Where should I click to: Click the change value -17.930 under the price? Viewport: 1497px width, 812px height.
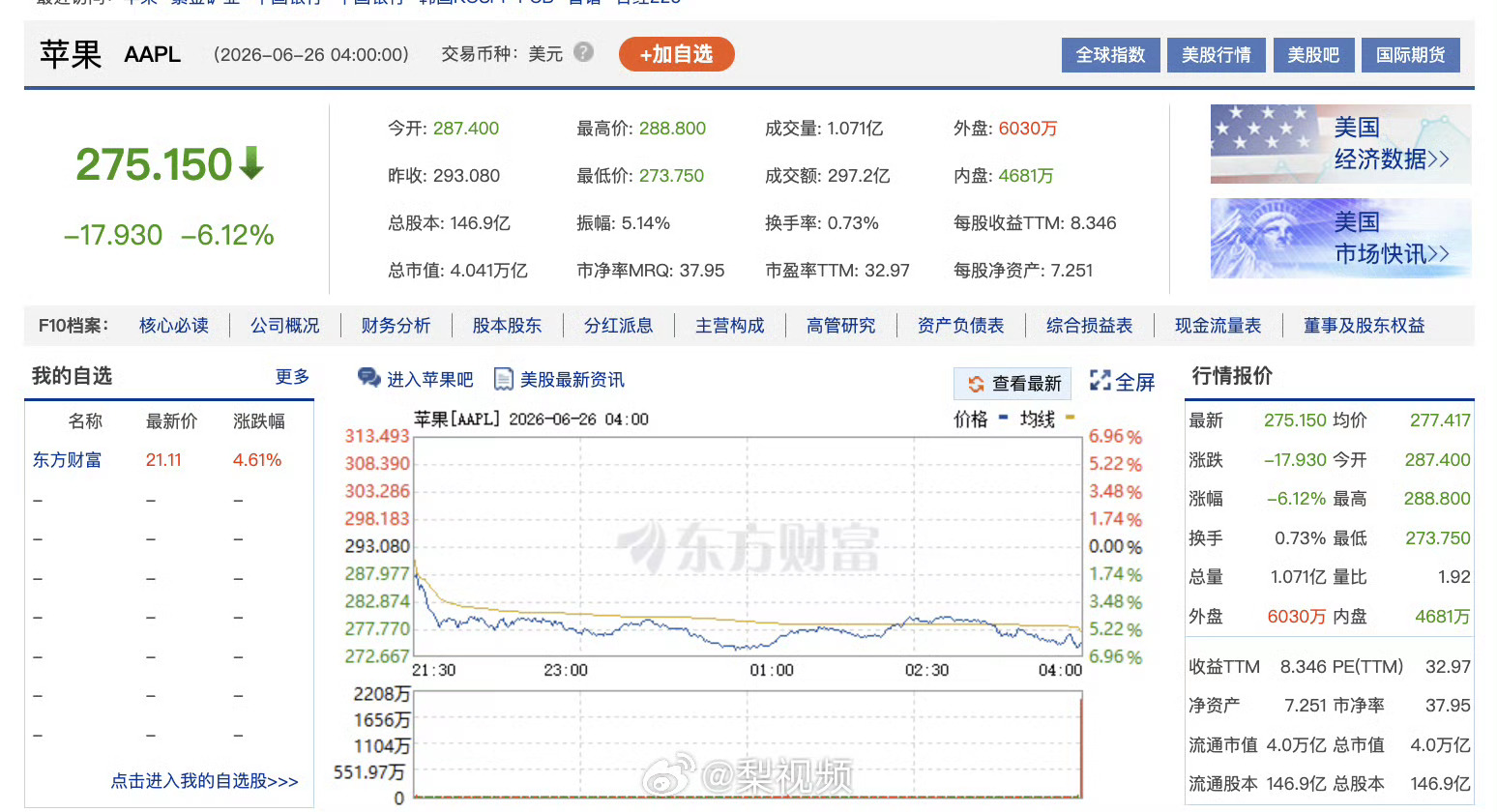point(113,235)
